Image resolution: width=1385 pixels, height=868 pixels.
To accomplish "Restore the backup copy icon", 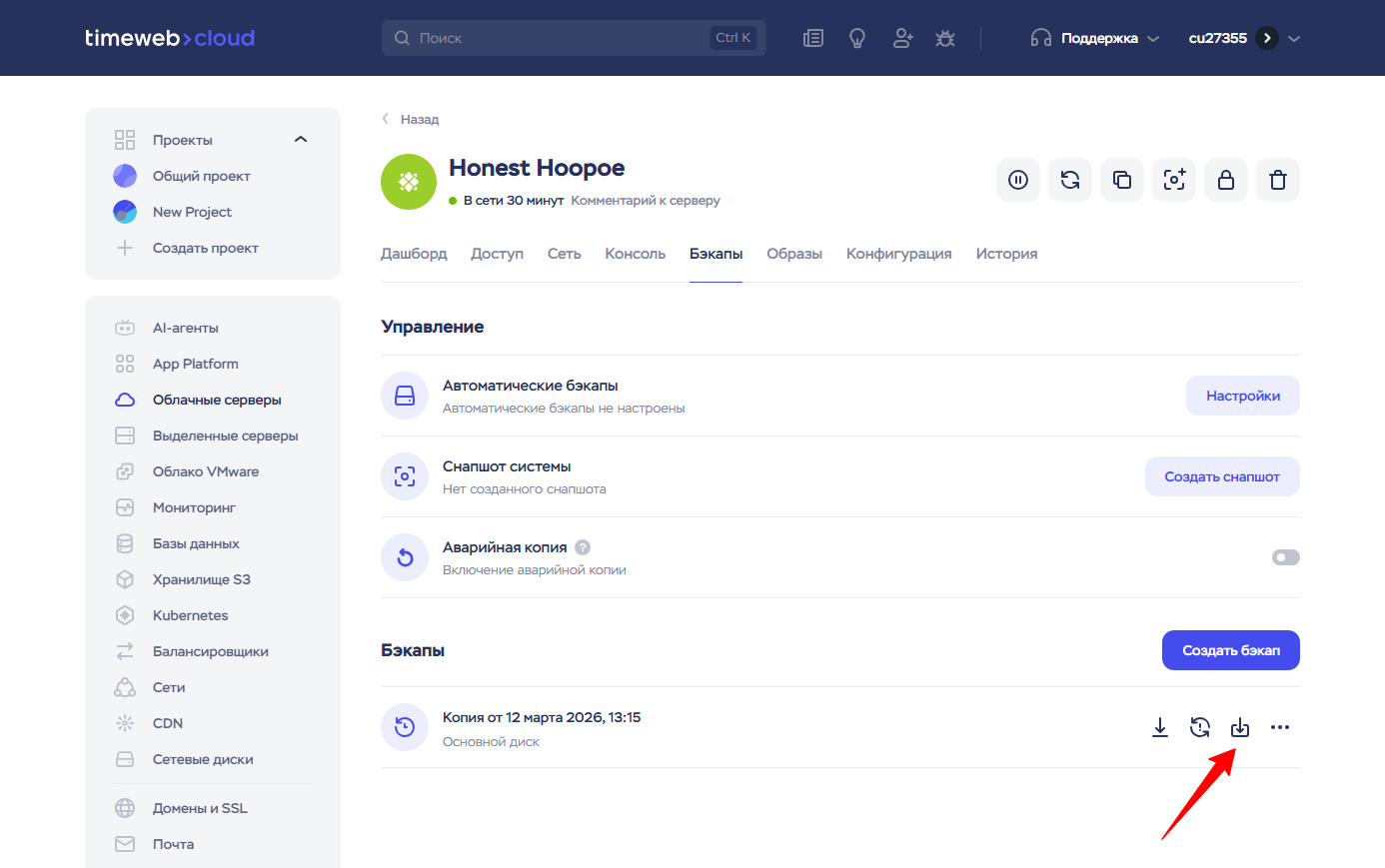I will pyautogui.click(x=1200, y=727).
